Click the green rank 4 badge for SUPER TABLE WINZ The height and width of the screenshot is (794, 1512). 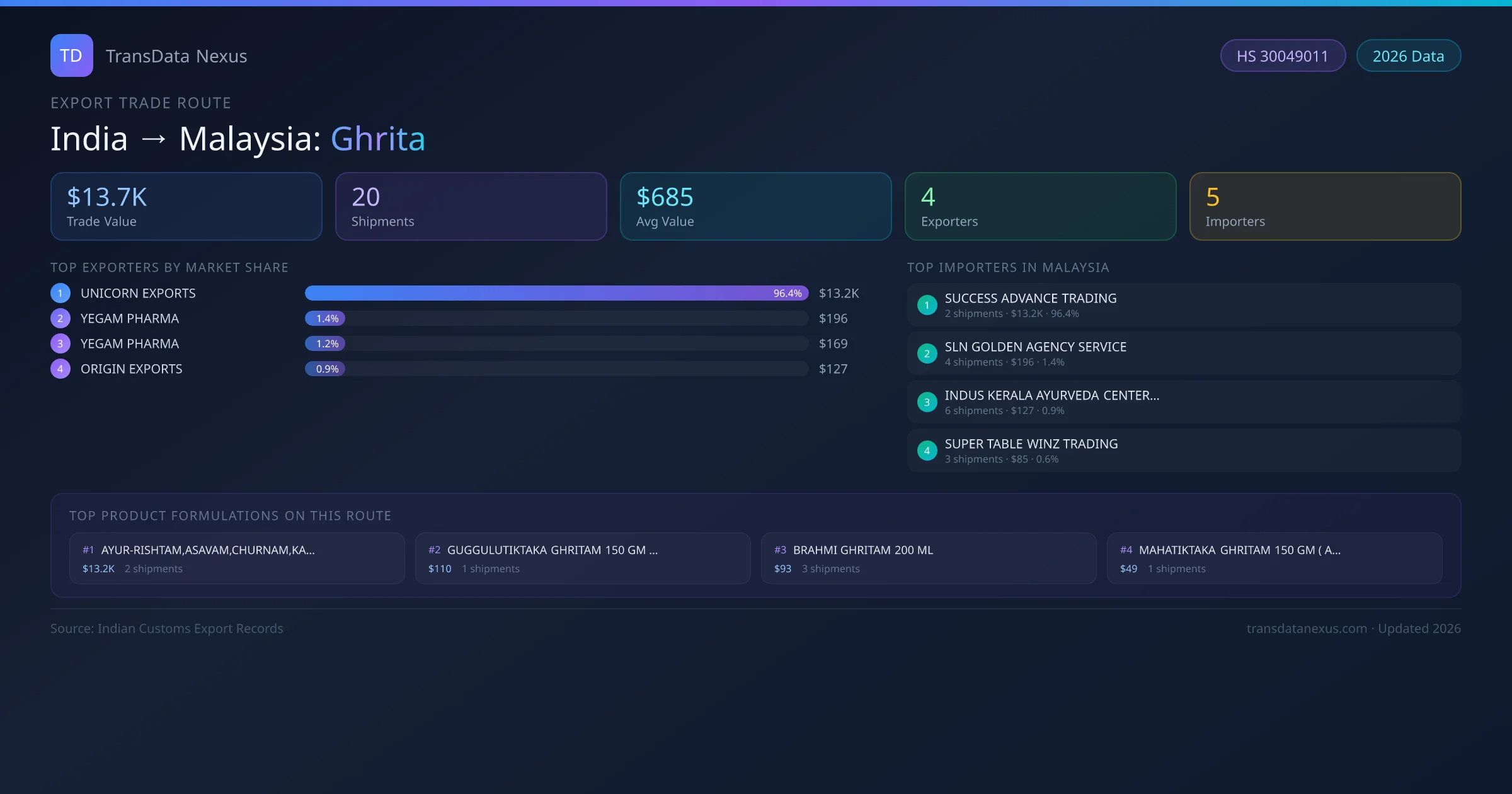pos(927,451)
